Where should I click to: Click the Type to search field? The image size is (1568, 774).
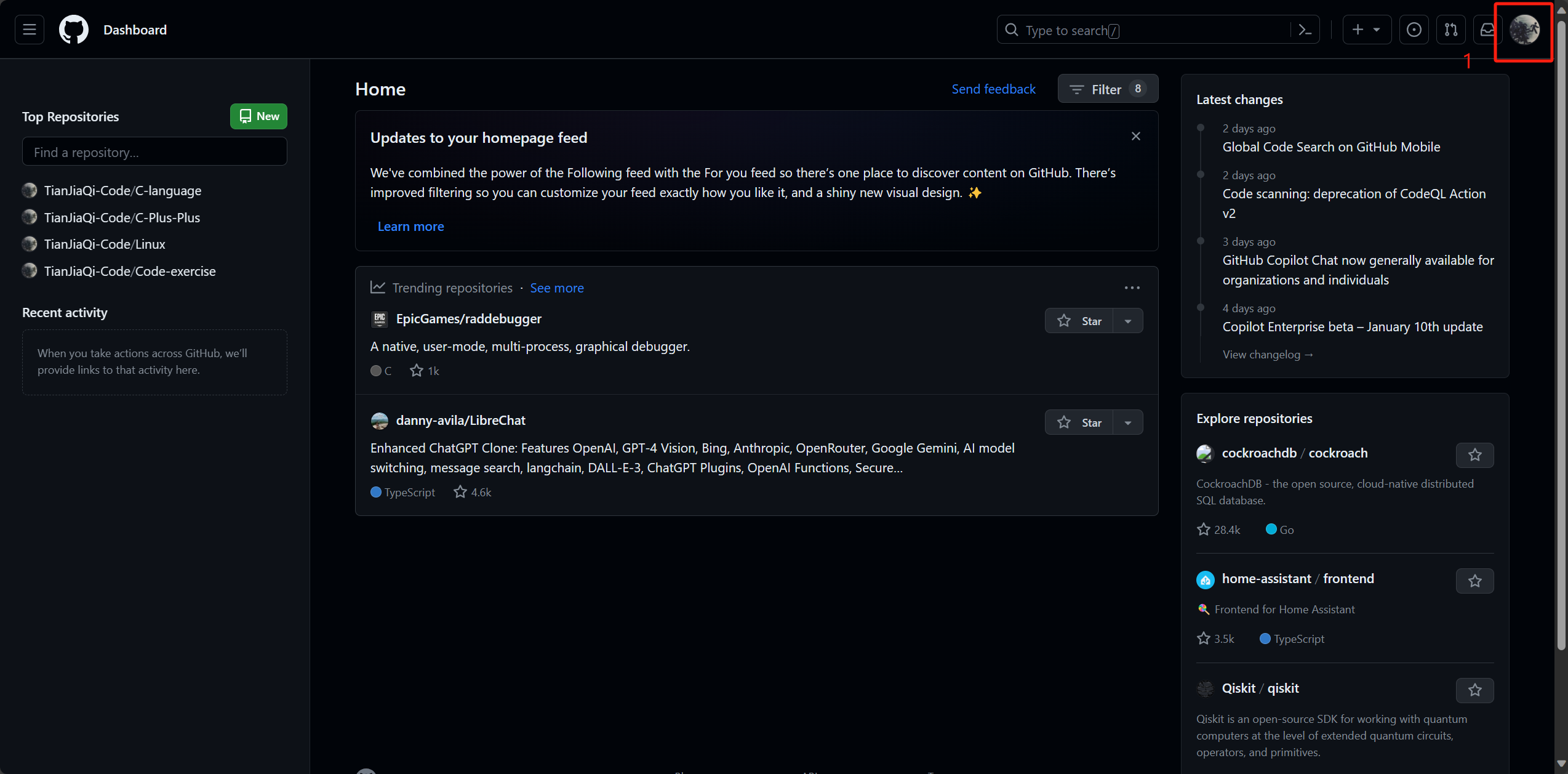[x=1143, y=30]
